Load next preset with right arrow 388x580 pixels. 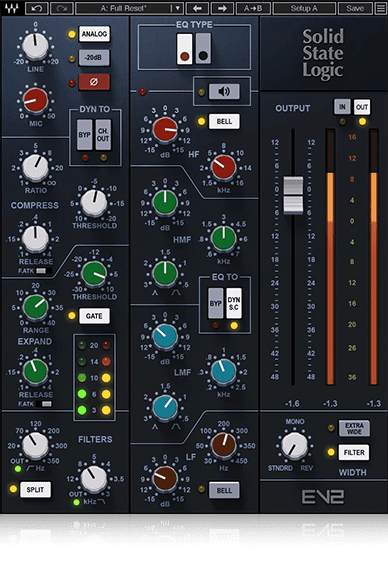pyautogui.click(x=222, y=8)
